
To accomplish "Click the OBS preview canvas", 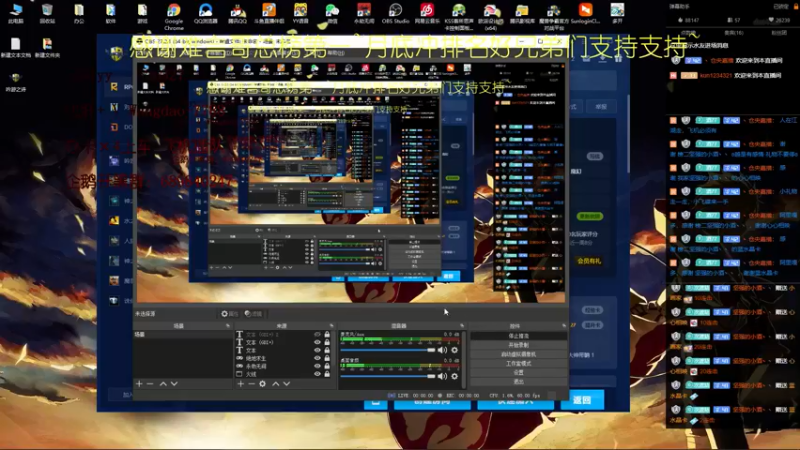I will click(351, 183).
